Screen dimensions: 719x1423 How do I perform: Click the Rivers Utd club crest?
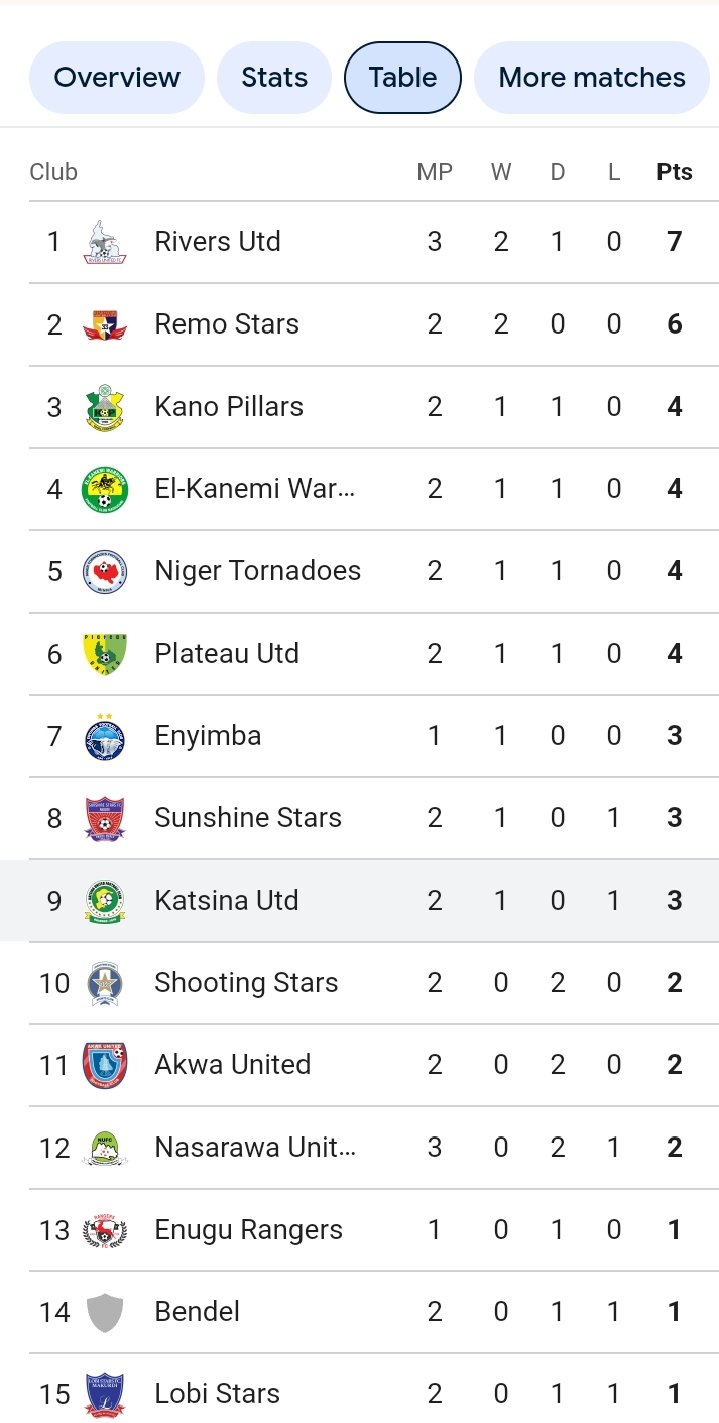(105, 242)
